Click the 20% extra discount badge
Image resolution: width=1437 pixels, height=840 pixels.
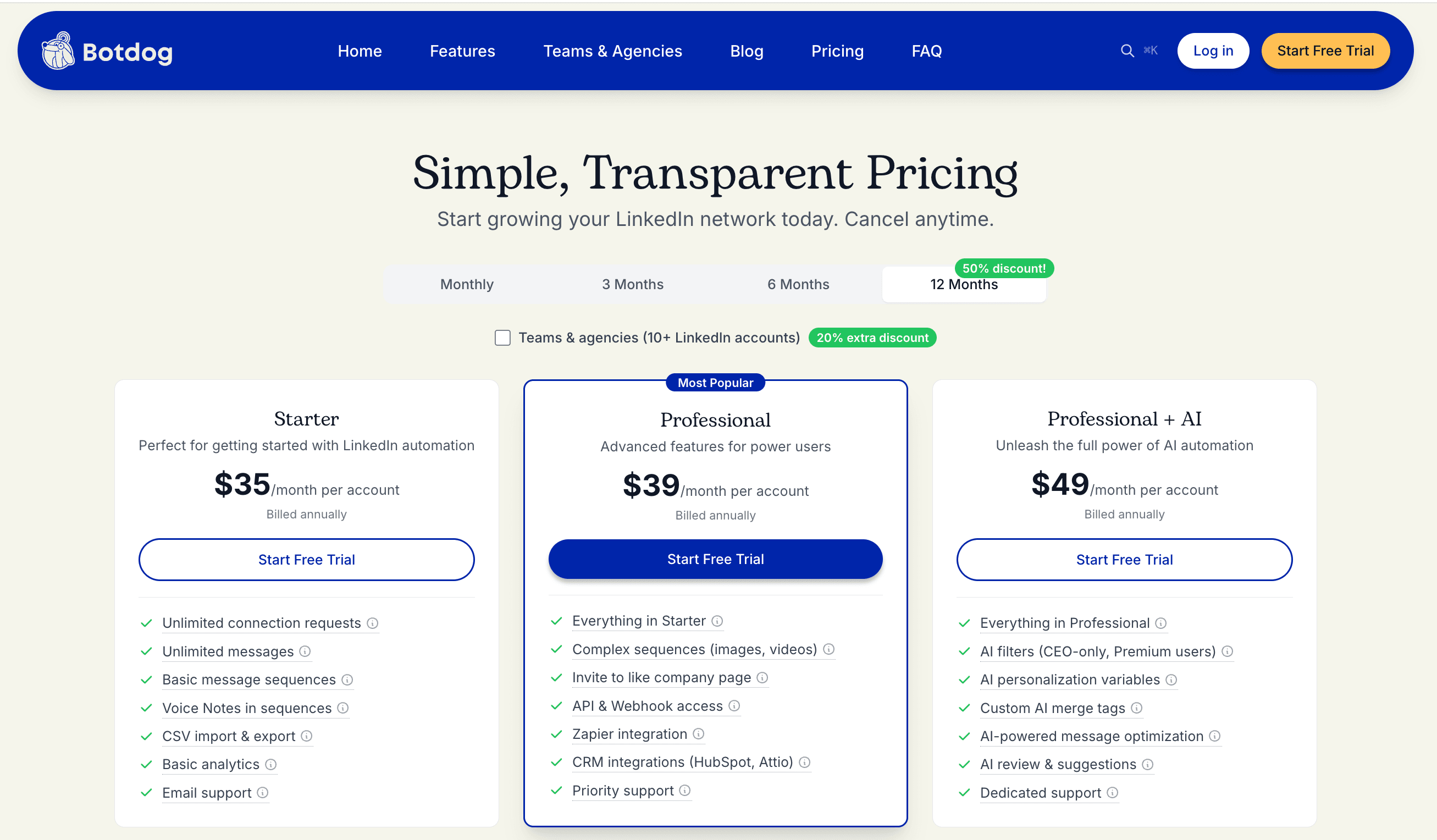872,338
